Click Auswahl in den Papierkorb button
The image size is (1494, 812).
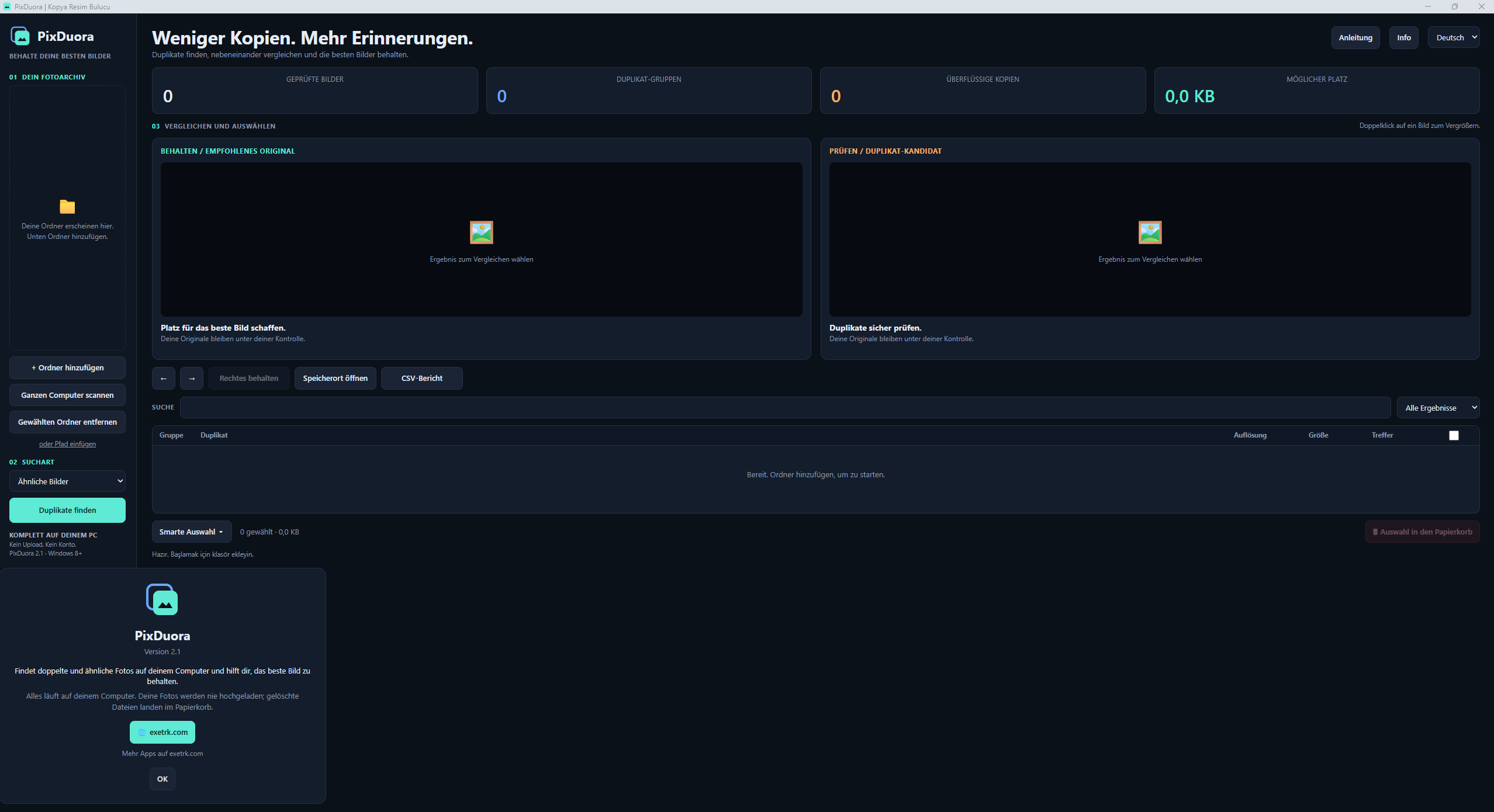(1422, 532)
